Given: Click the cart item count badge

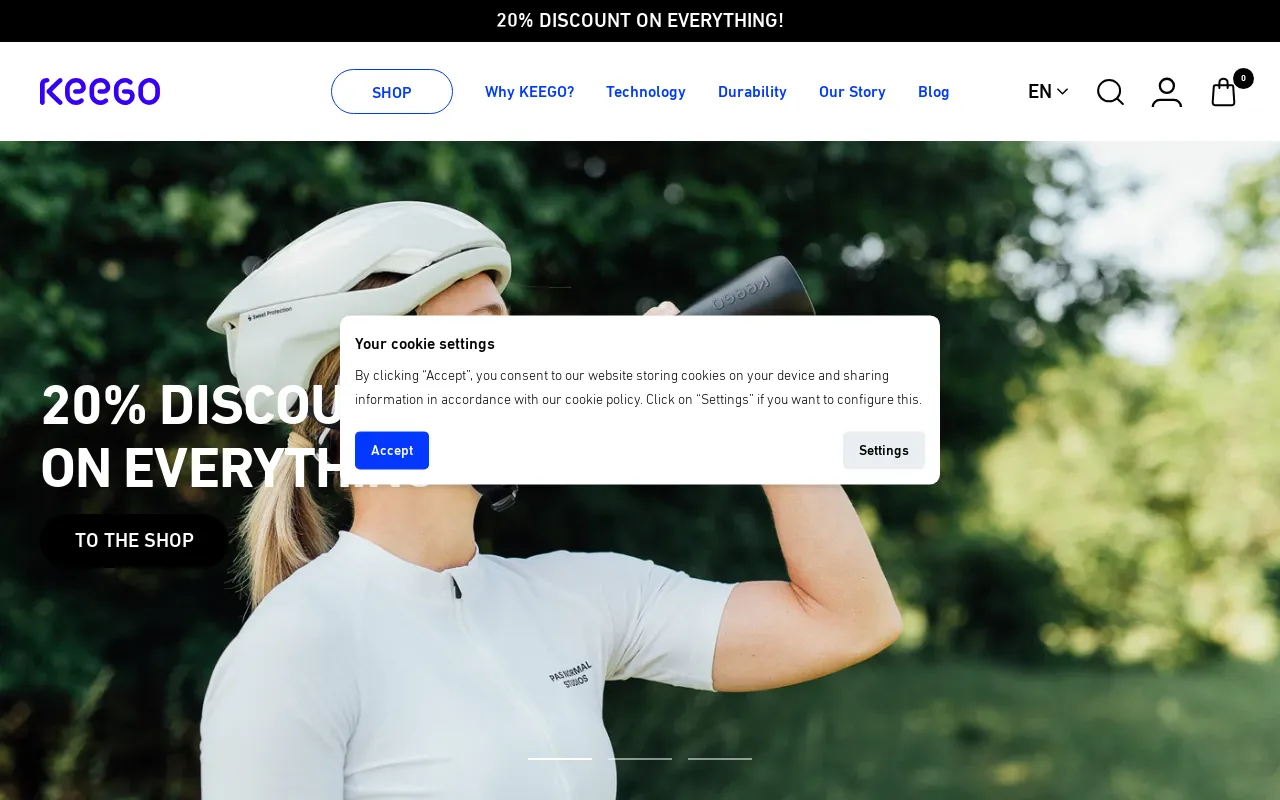Looking at the screenshot, I should click(x=1243, y=78).
